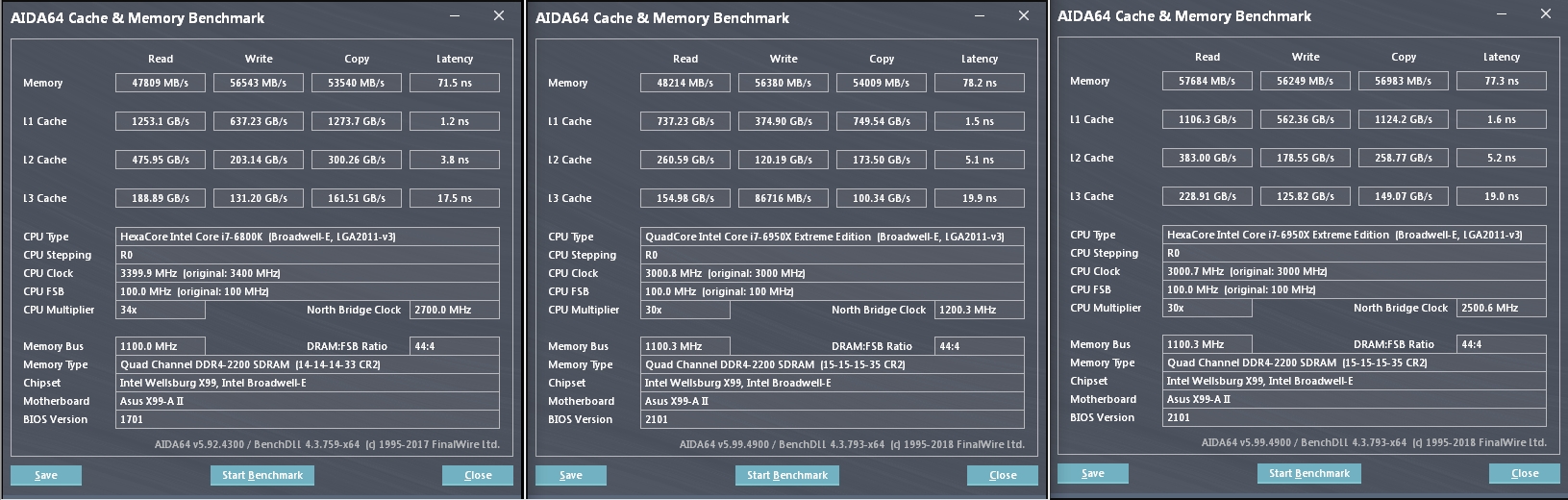Start Benchmark in the QuadCore i7-6950X window
The height and width of the screenshot is (500, 1568).
[787, 475]
